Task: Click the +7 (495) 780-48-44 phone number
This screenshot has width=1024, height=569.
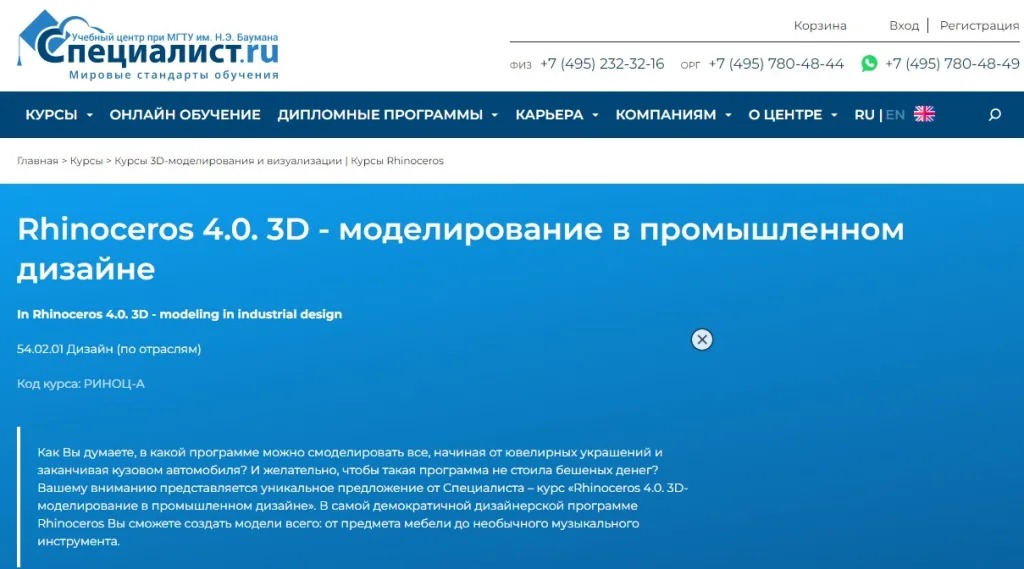Action: [776, 64]
